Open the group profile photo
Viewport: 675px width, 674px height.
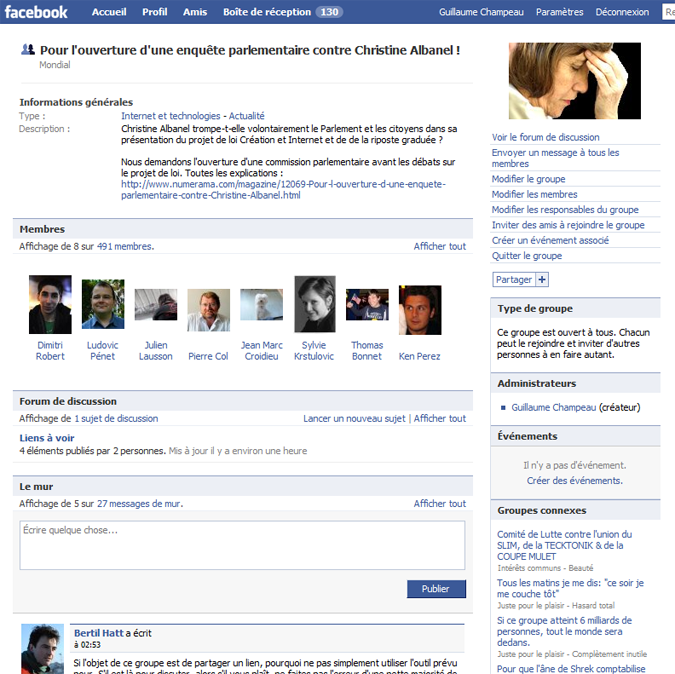tap(575, 81)
